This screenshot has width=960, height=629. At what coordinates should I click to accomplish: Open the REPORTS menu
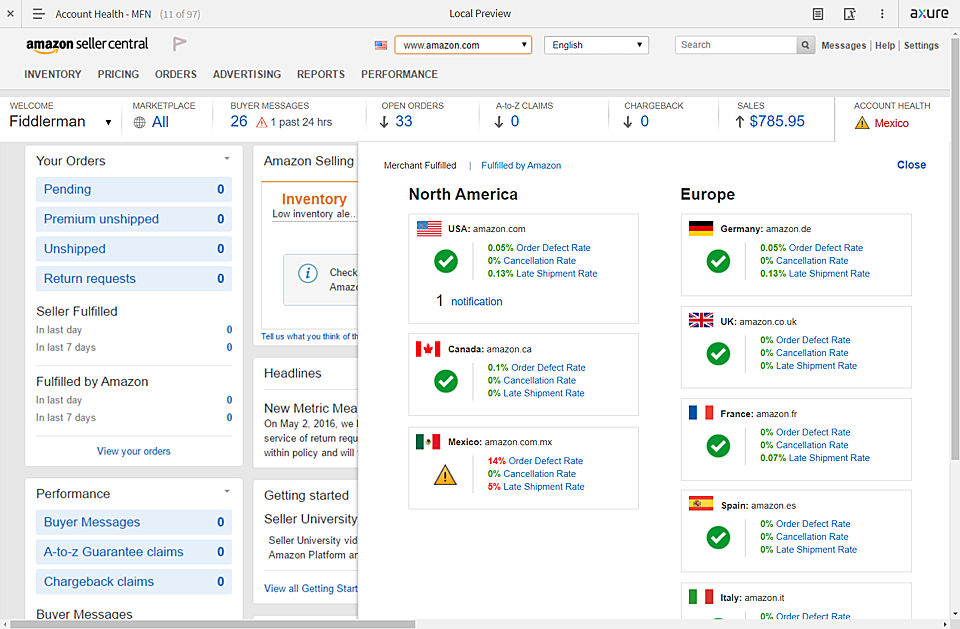point(321,74)
